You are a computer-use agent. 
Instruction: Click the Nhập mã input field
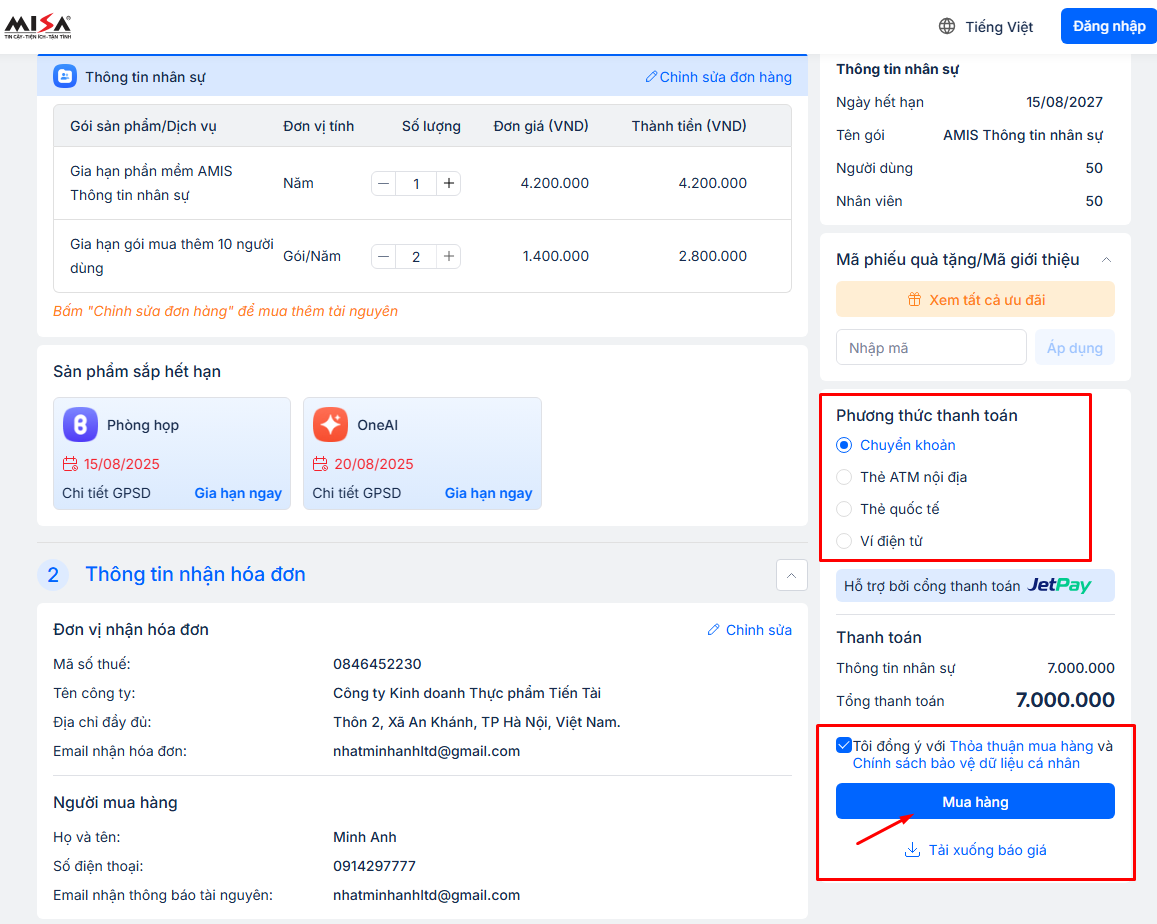coord(930,348)
